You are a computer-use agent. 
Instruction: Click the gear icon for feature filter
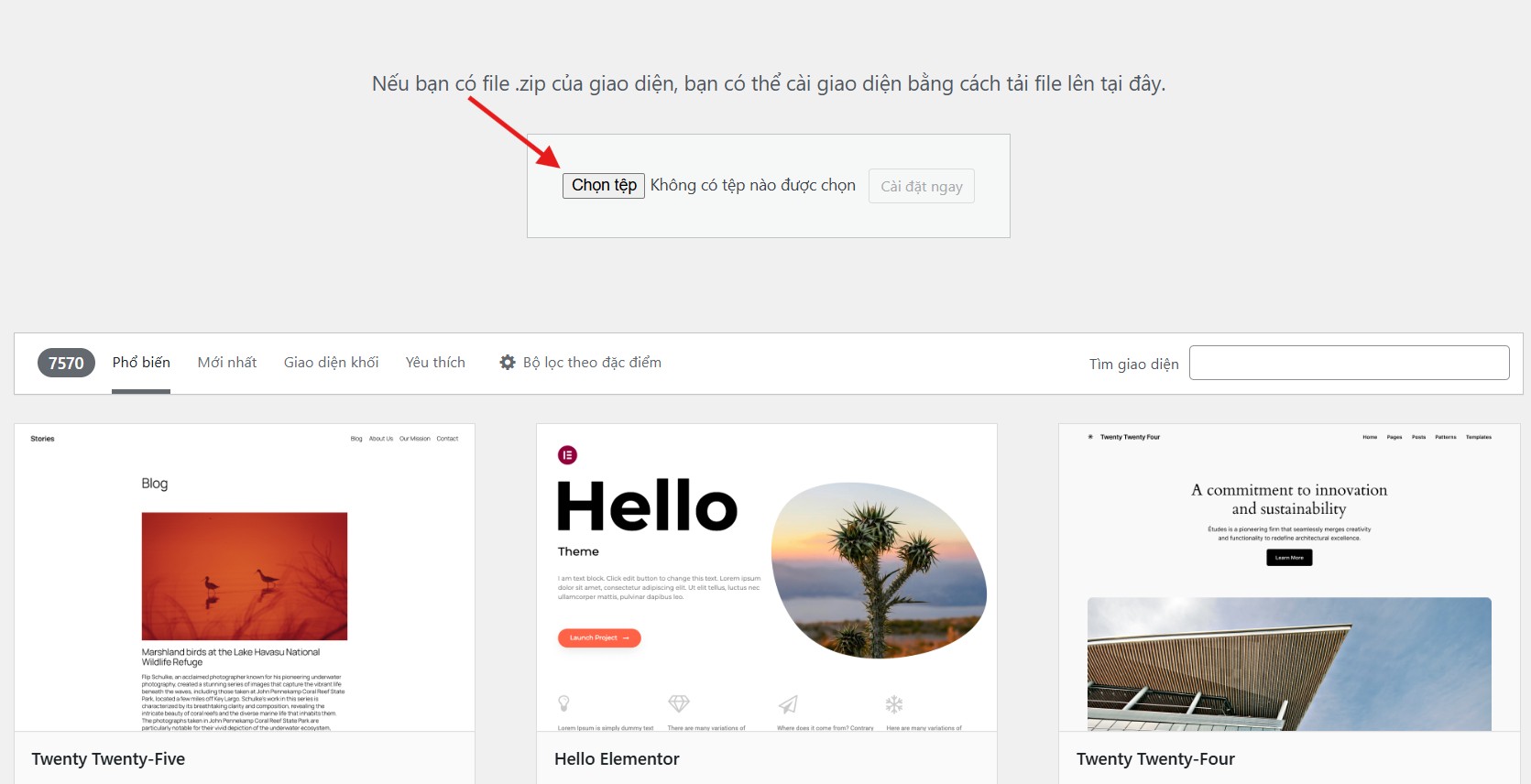(508, 363)
